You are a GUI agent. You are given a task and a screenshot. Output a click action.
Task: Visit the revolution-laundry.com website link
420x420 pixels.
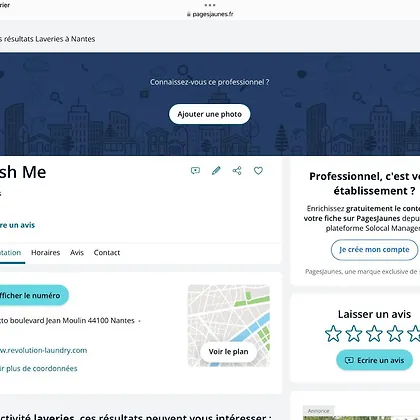[x=43, y=350]
